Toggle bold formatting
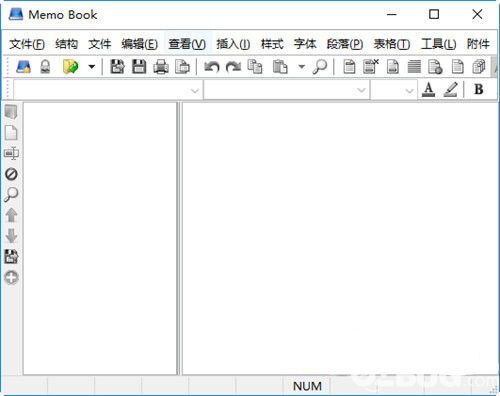This screenshot has width=500, height=396. pyautogui.click(x=479, y=89)
